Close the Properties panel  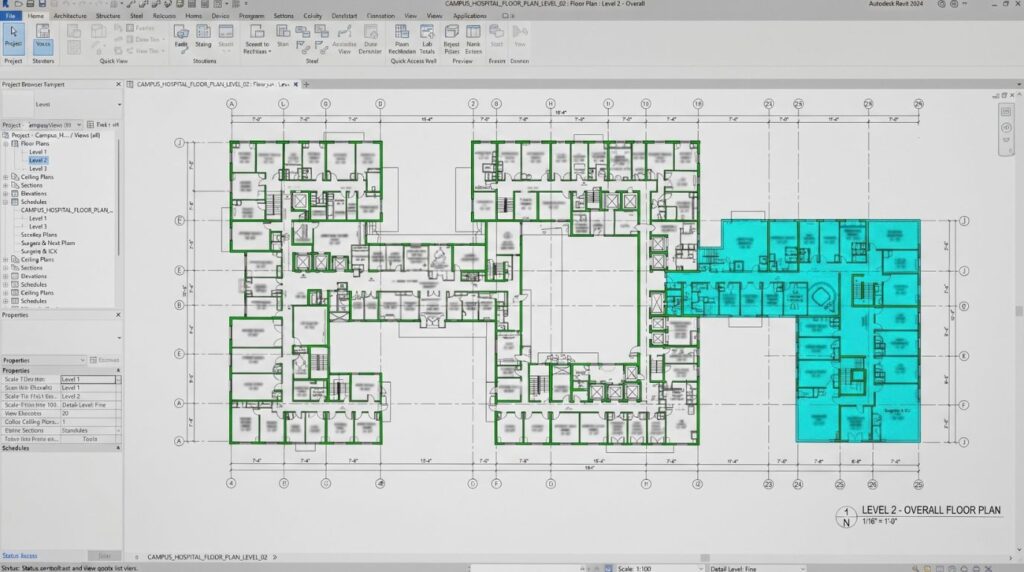point(118,315)
